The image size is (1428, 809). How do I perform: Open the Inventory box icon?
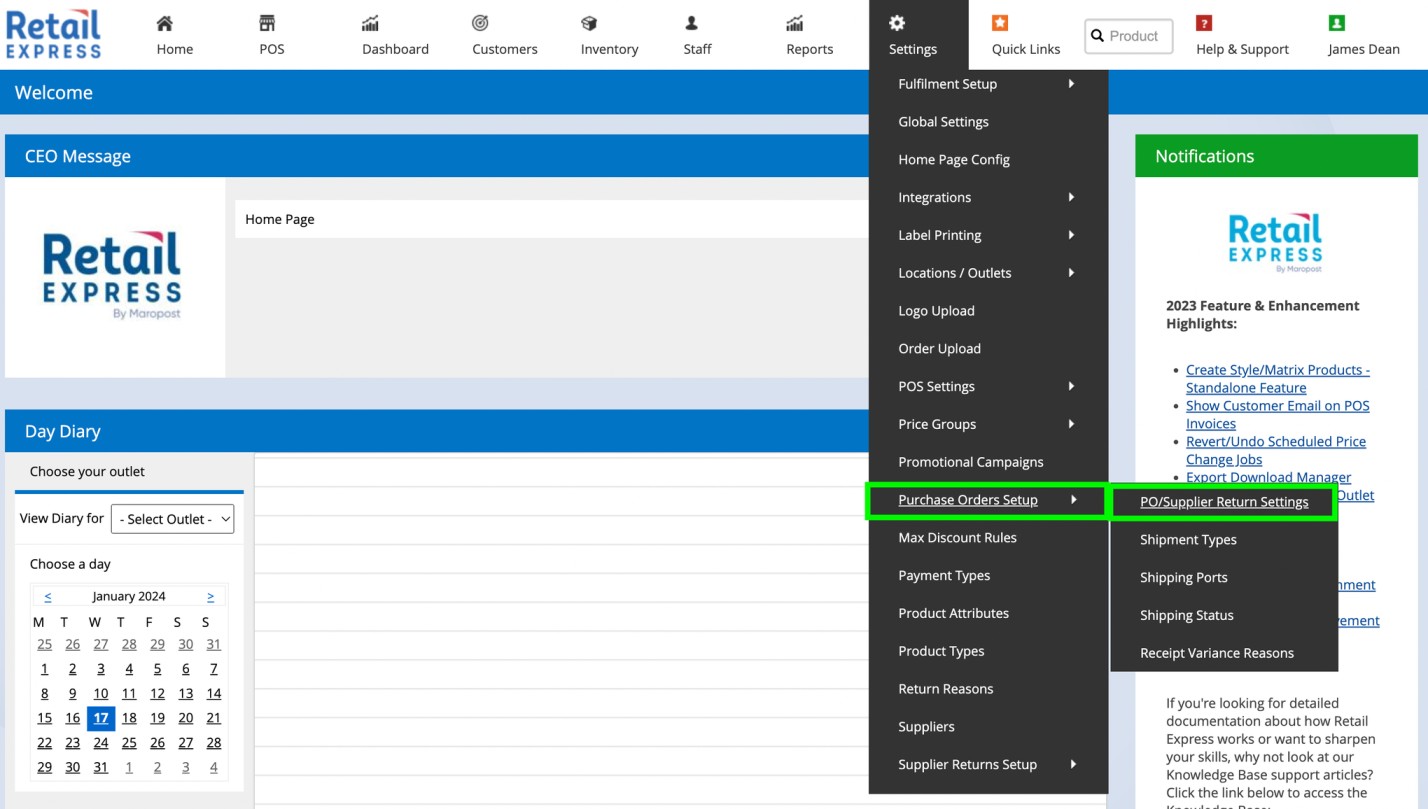click(x=589, y=23)
